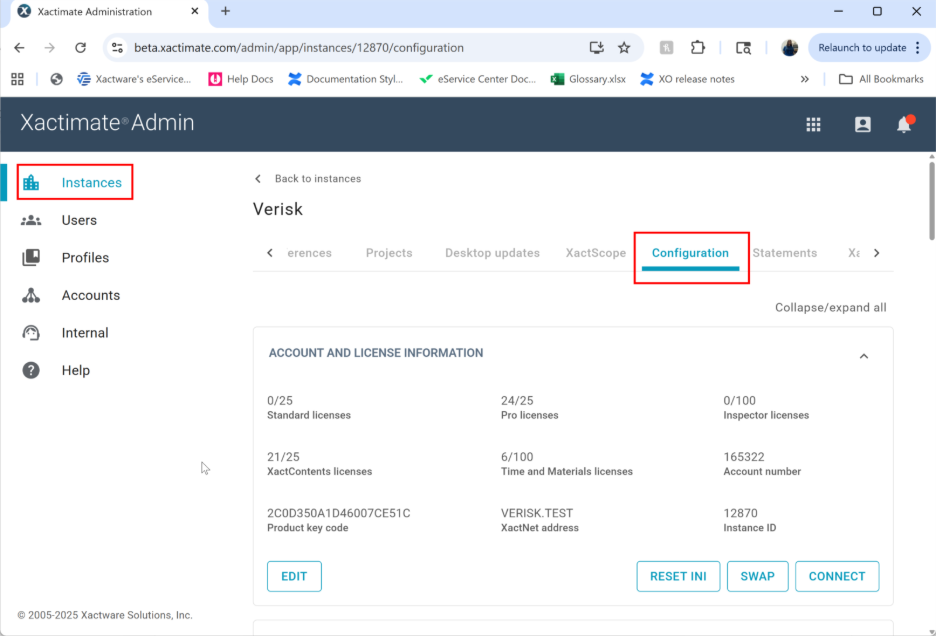Click Back to instances link
Screen dimensions: 936x636
pos(318,179)
